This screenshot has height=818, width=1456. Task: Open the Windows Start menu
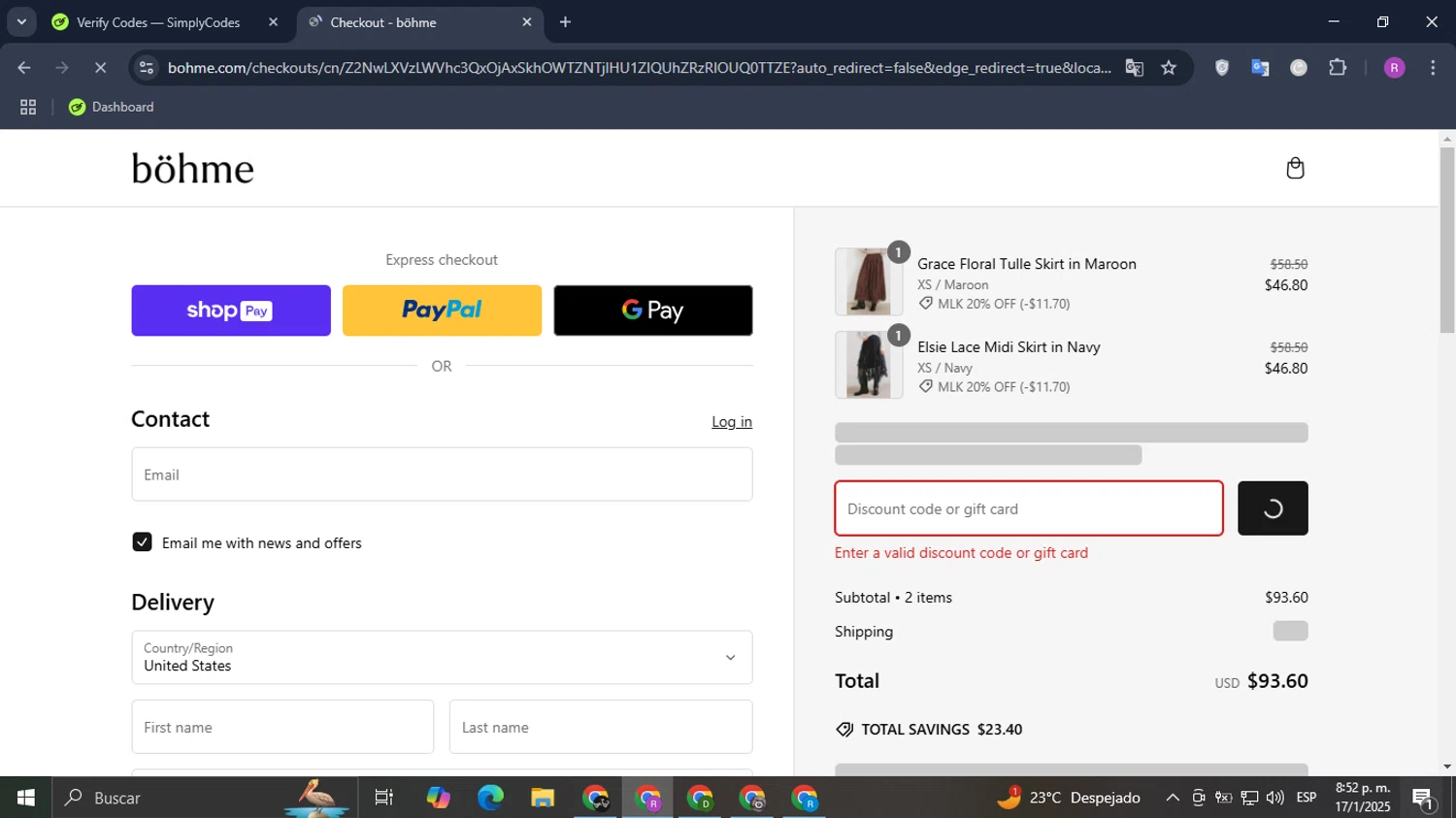[x=25, y=798]
